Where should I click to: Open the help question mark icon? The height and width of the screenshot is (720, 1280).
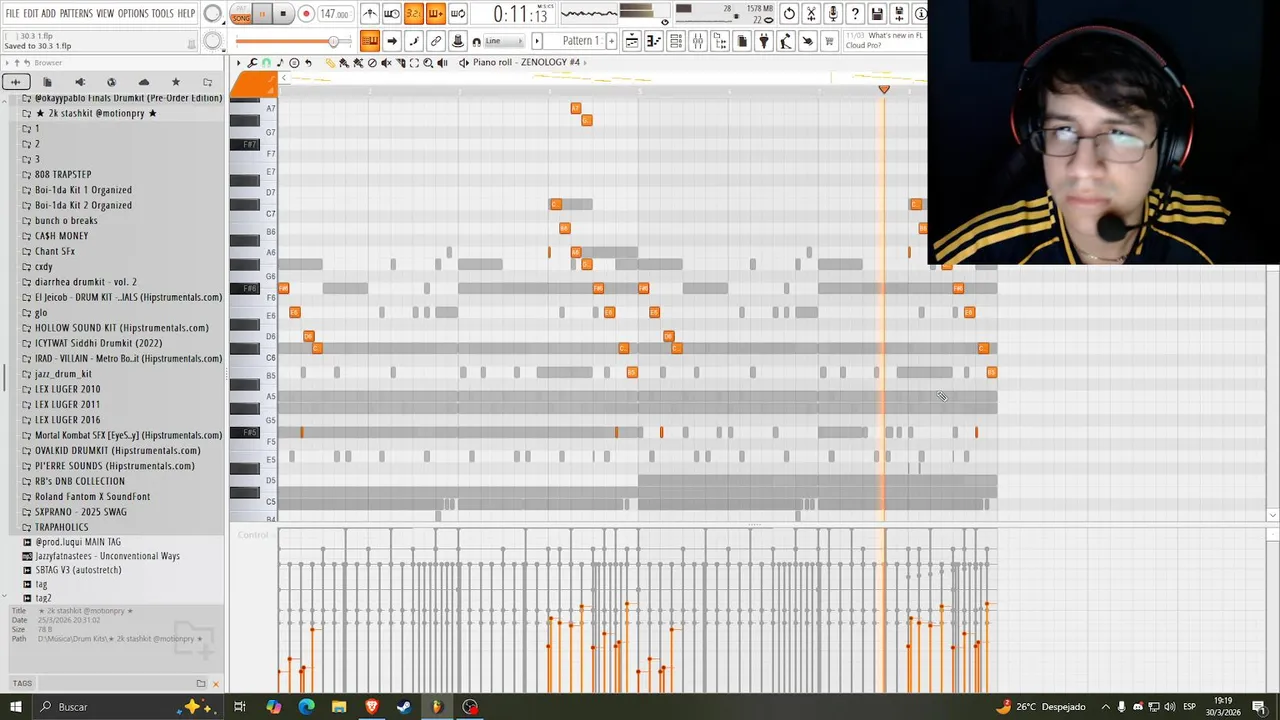[x=855, y=14]
